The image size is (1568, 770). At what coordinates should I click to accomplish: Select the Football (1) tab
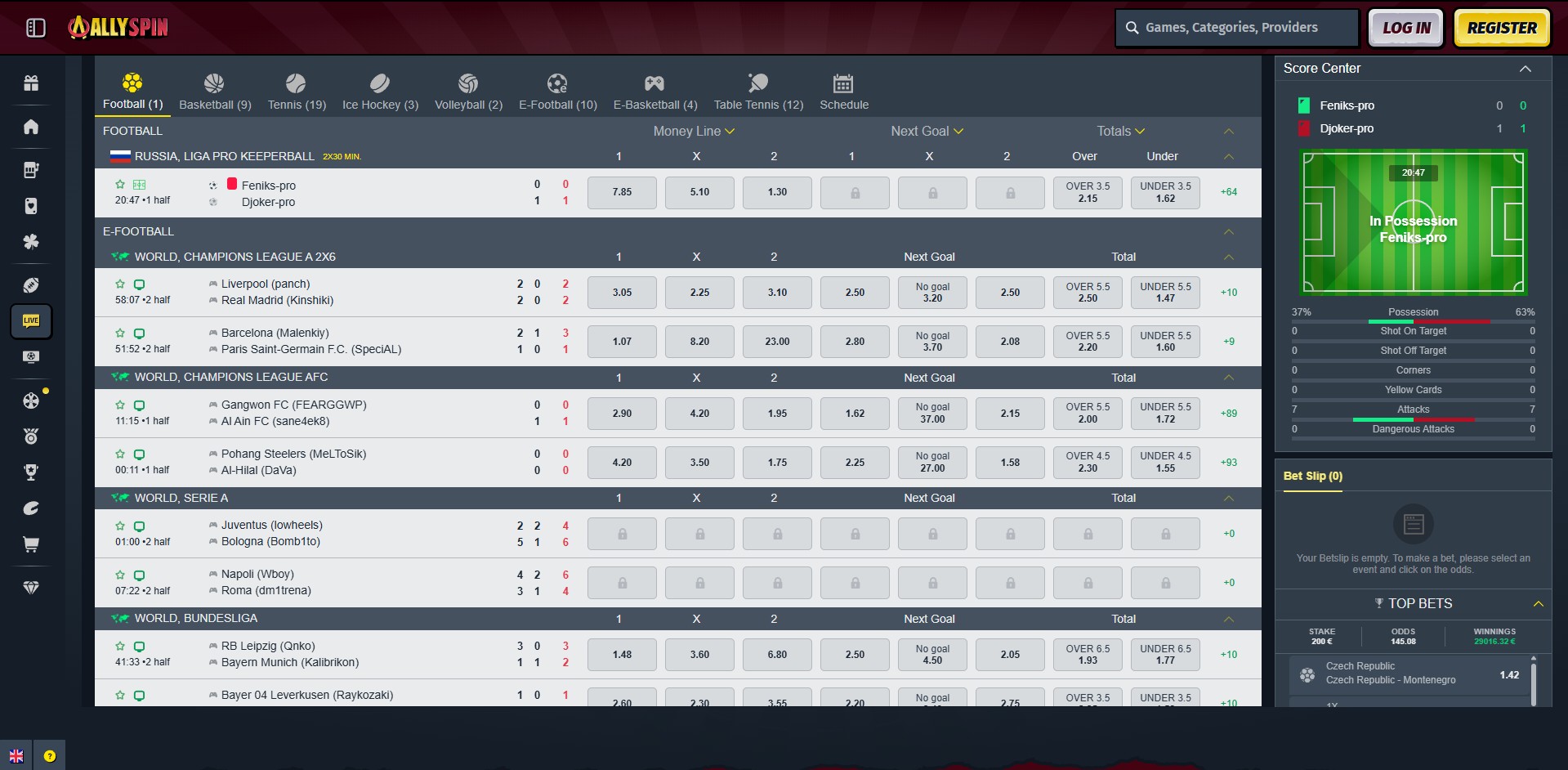click(x=132, y=92)
